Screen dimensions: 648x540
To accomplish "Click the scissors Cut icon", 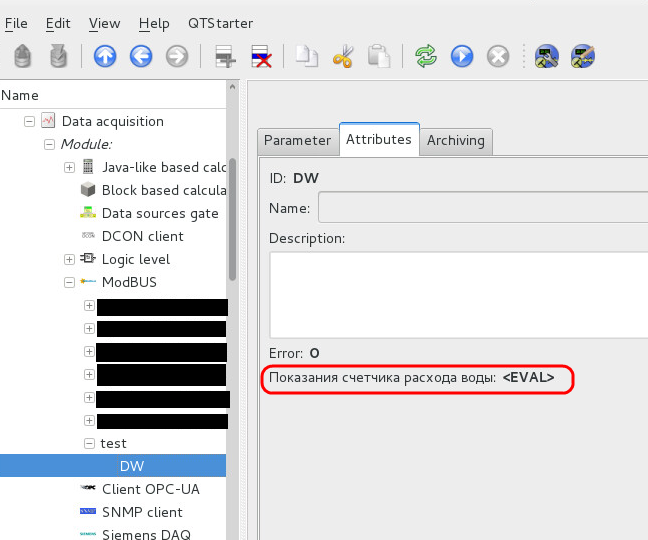I will 343,56.
